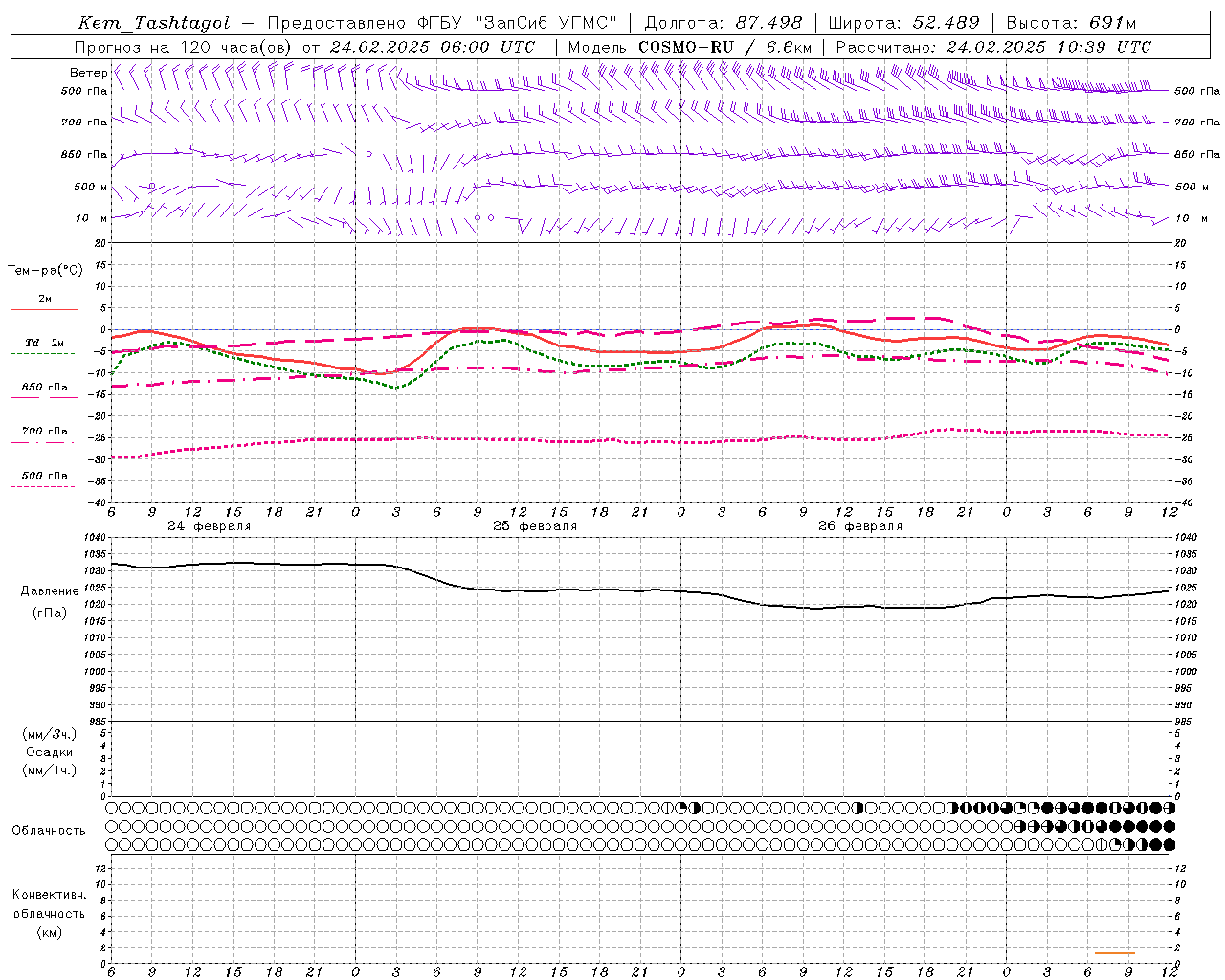Click the orange convective cloud line marker

1114,953
